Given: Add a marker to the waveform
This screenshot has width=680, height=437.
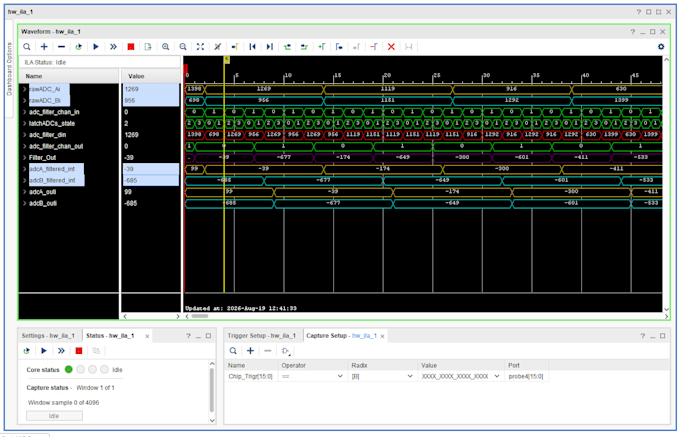Looking at the screenshot, I should pyautogui.click(x=322, y=47).
